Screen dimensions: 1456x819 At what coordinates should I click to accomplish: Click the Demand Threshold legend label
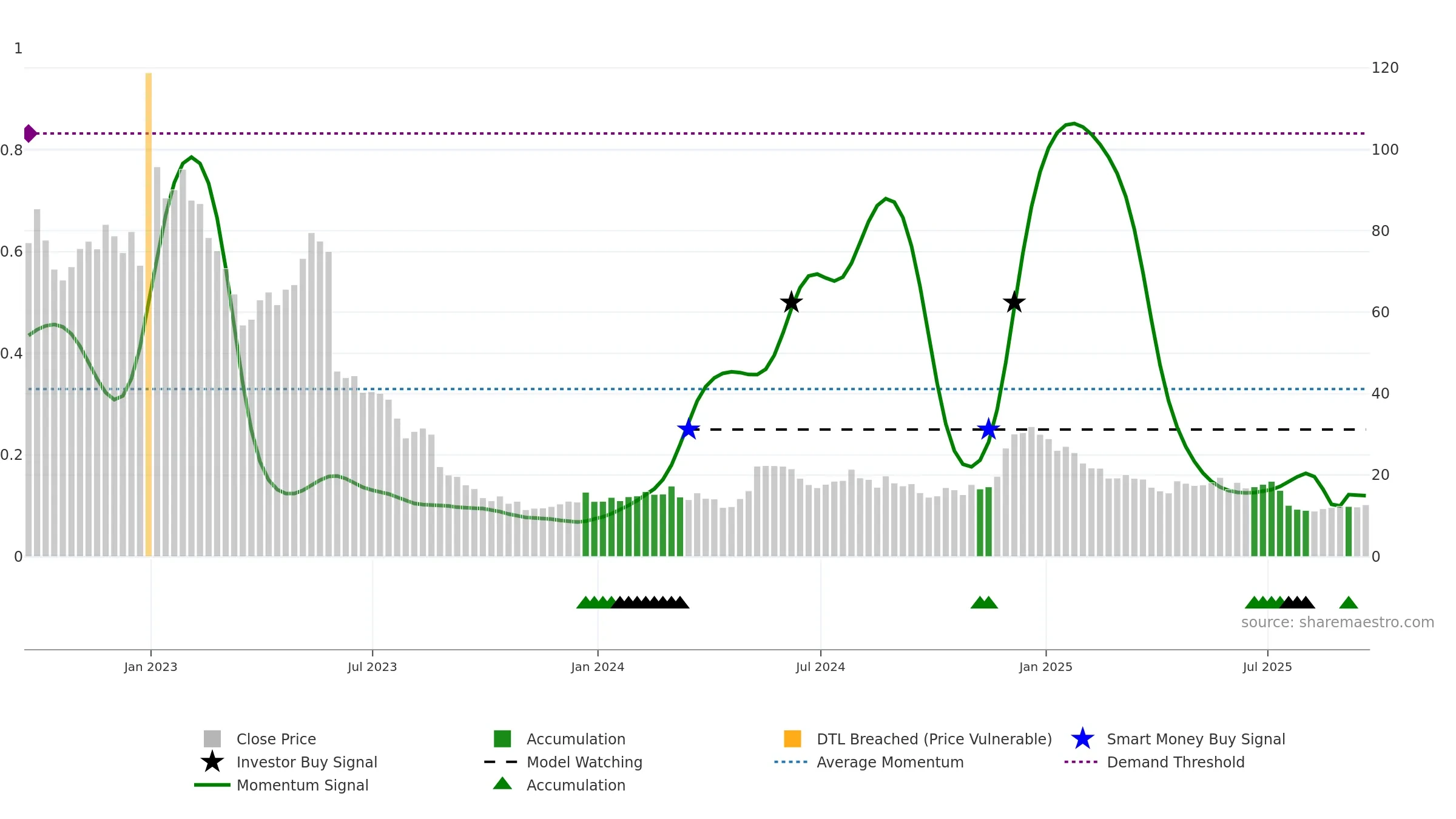[x=1176, y=762]
